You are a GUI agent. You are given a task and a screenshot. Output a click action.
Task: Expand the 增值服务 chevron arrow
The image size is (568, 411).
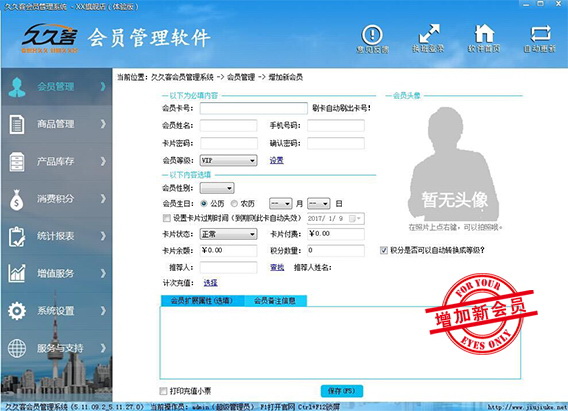103,273
